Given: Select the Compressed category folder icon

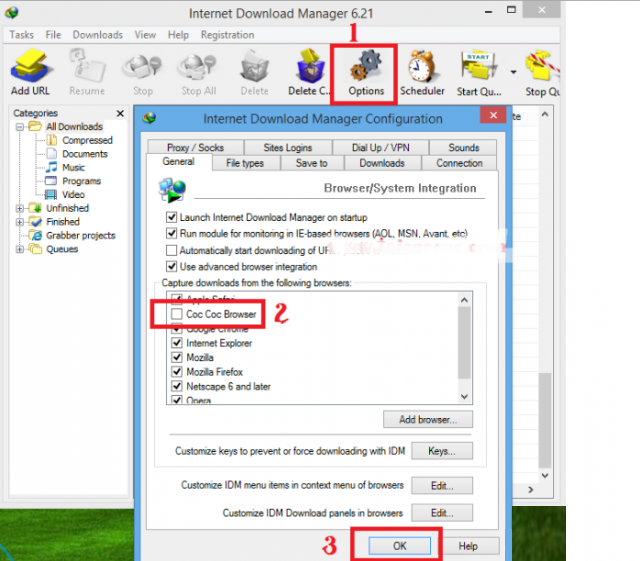Looking at the screenshot, I should 53,141.
